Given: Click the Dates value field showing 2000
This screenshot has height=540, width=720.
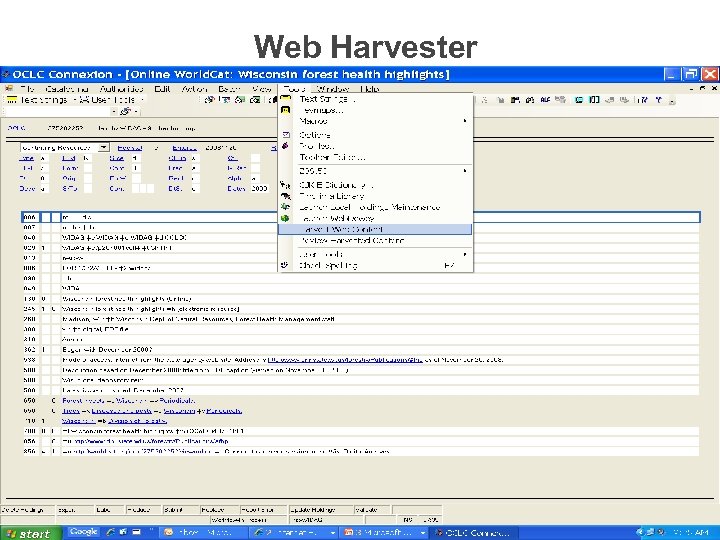Looking at the screenshot, I should (x=259, y=188).
